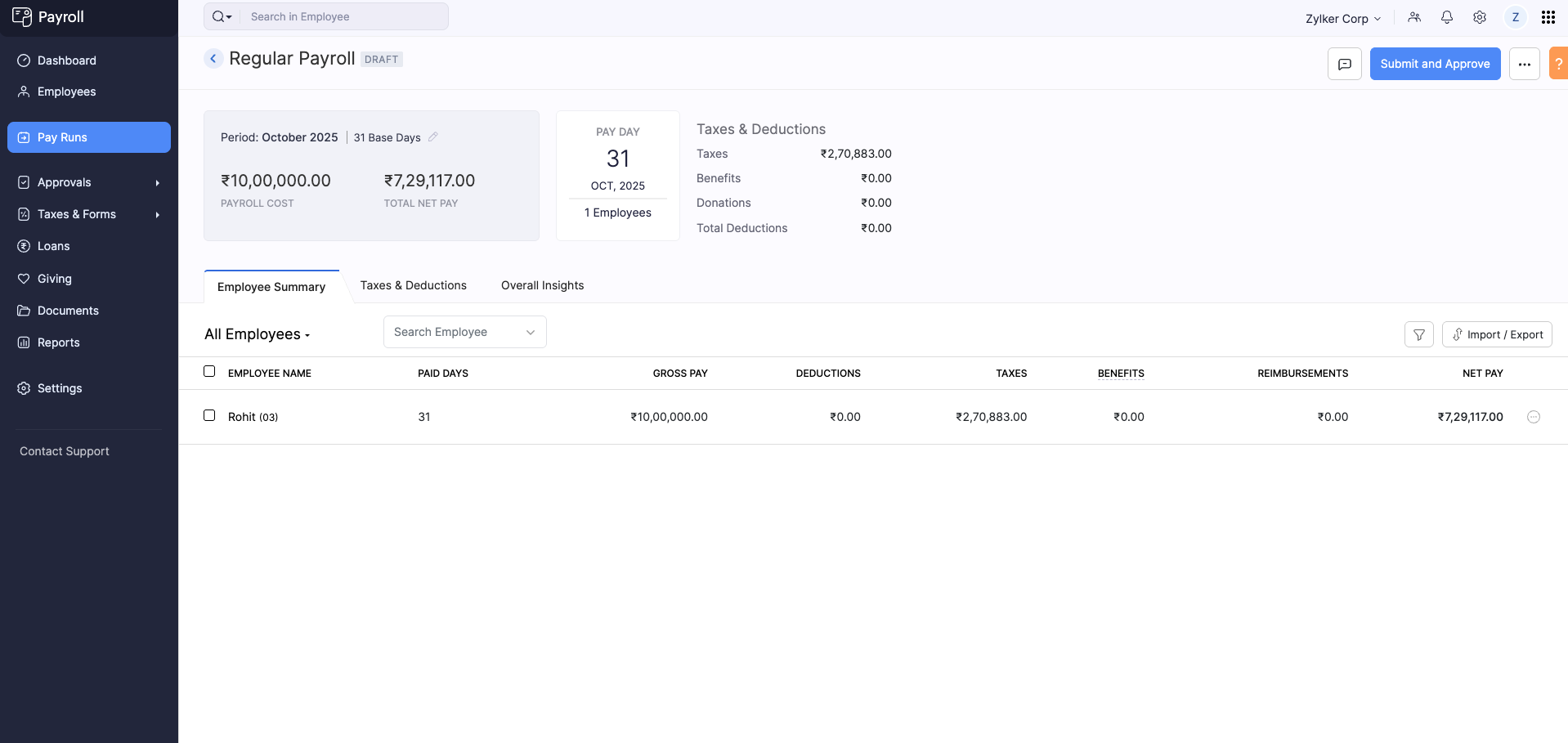
Task: Click the filter funnel icon
Action: [1418, 334]
